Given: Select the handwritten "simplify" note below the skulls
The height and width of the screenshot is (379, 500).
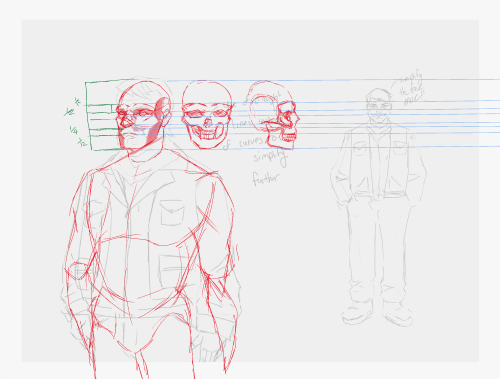Looking at the screenshot, I should 270,157.
